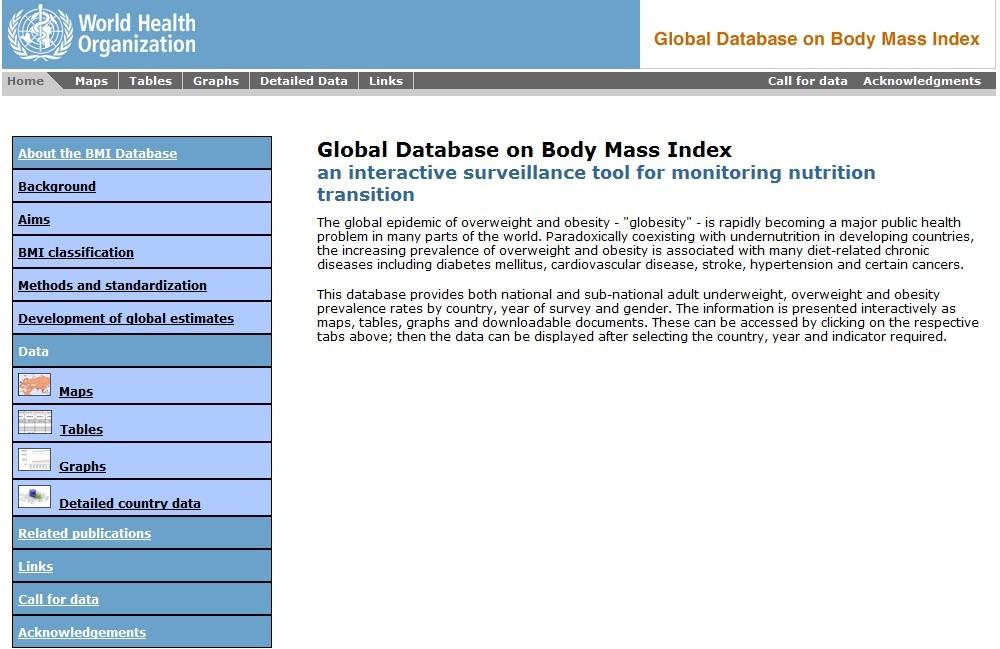This screenshot has height=649, width=1000.
Task: Click the interactive surveillance tool subtitle
Action: point(596,184)
